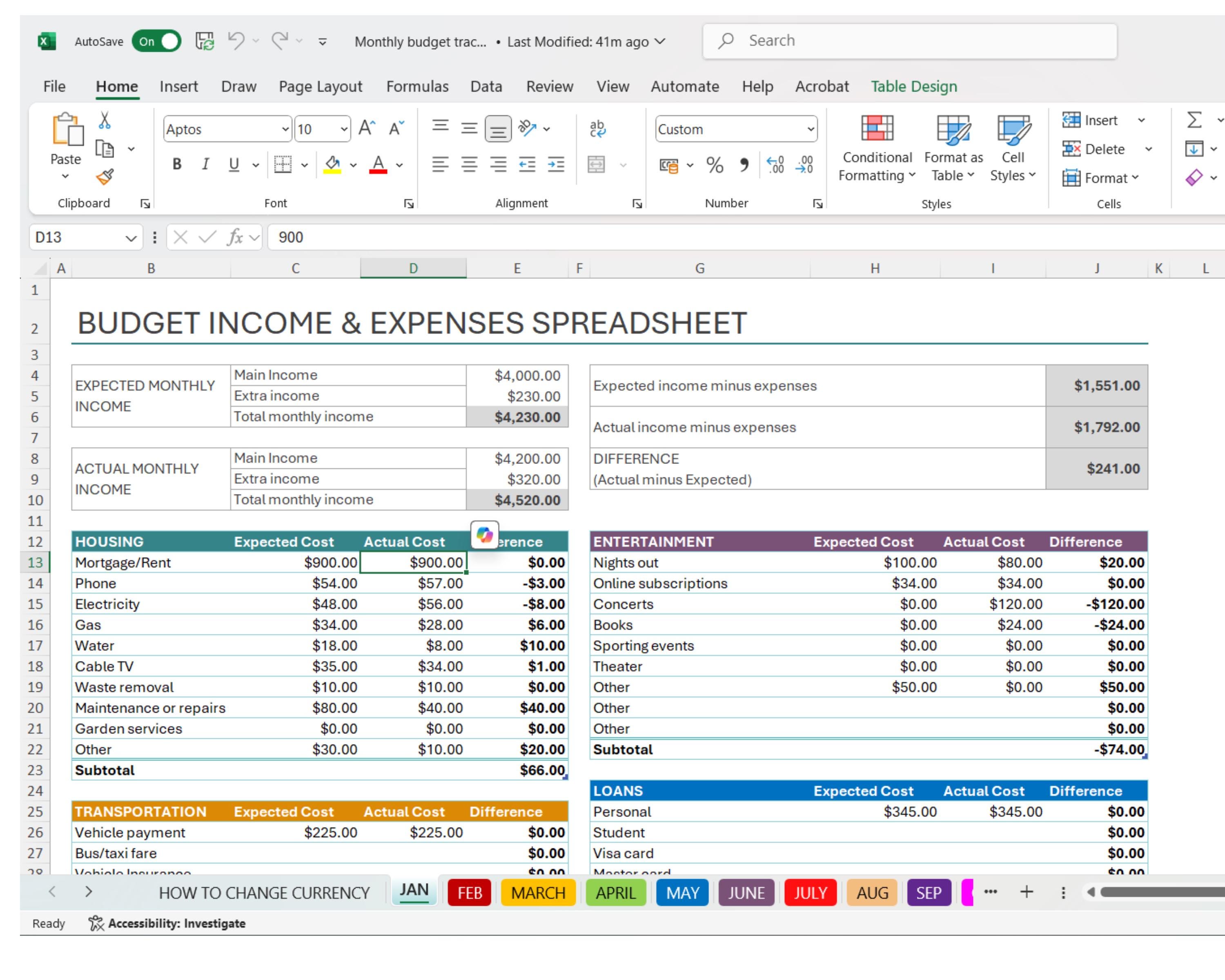Click the AutoSum sigma icon
The height and width of the screenshot is (980, 1225).
[1194, 120]
